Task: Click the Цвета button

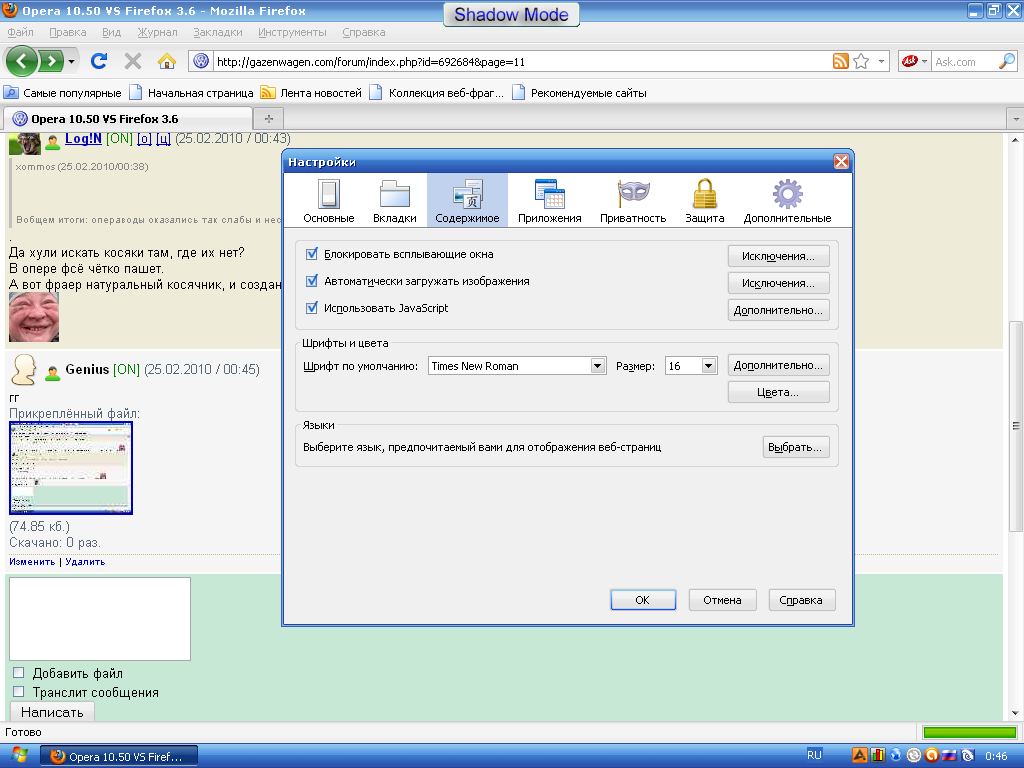Action: pyautogui.click(x=778, y=392)
